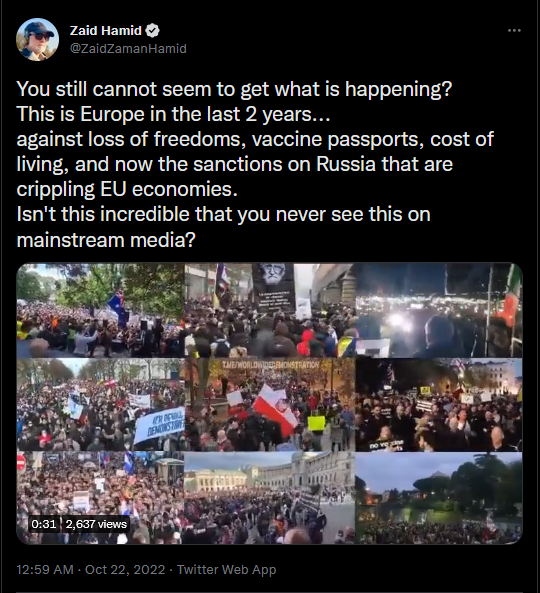The width and height of the screenshot is (540, 593).
Task: Click Zaid Hamid's profile avatar
Action: coord(37,39)
